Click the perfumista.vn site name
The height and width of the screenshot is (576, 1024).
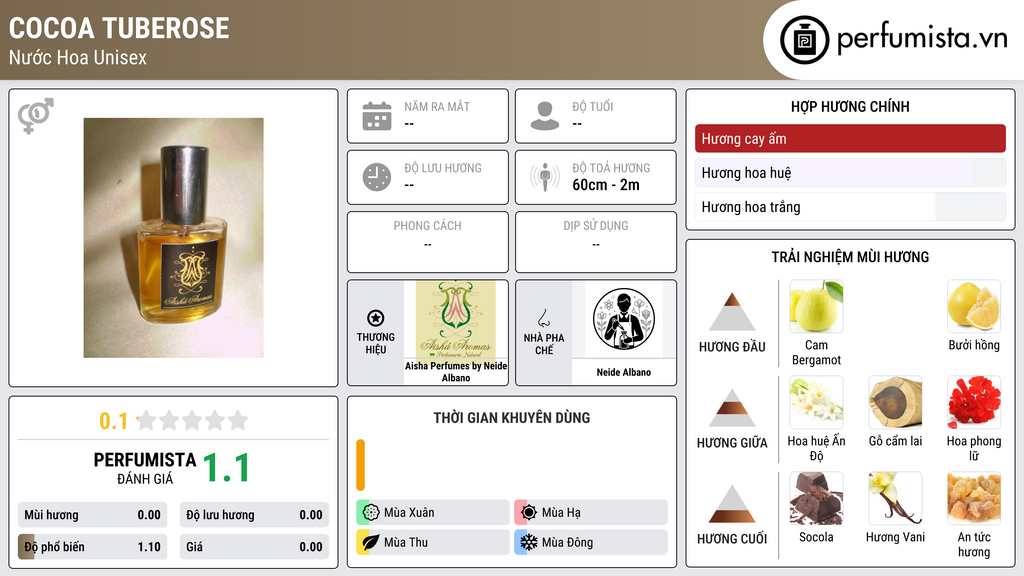[922, 39]
